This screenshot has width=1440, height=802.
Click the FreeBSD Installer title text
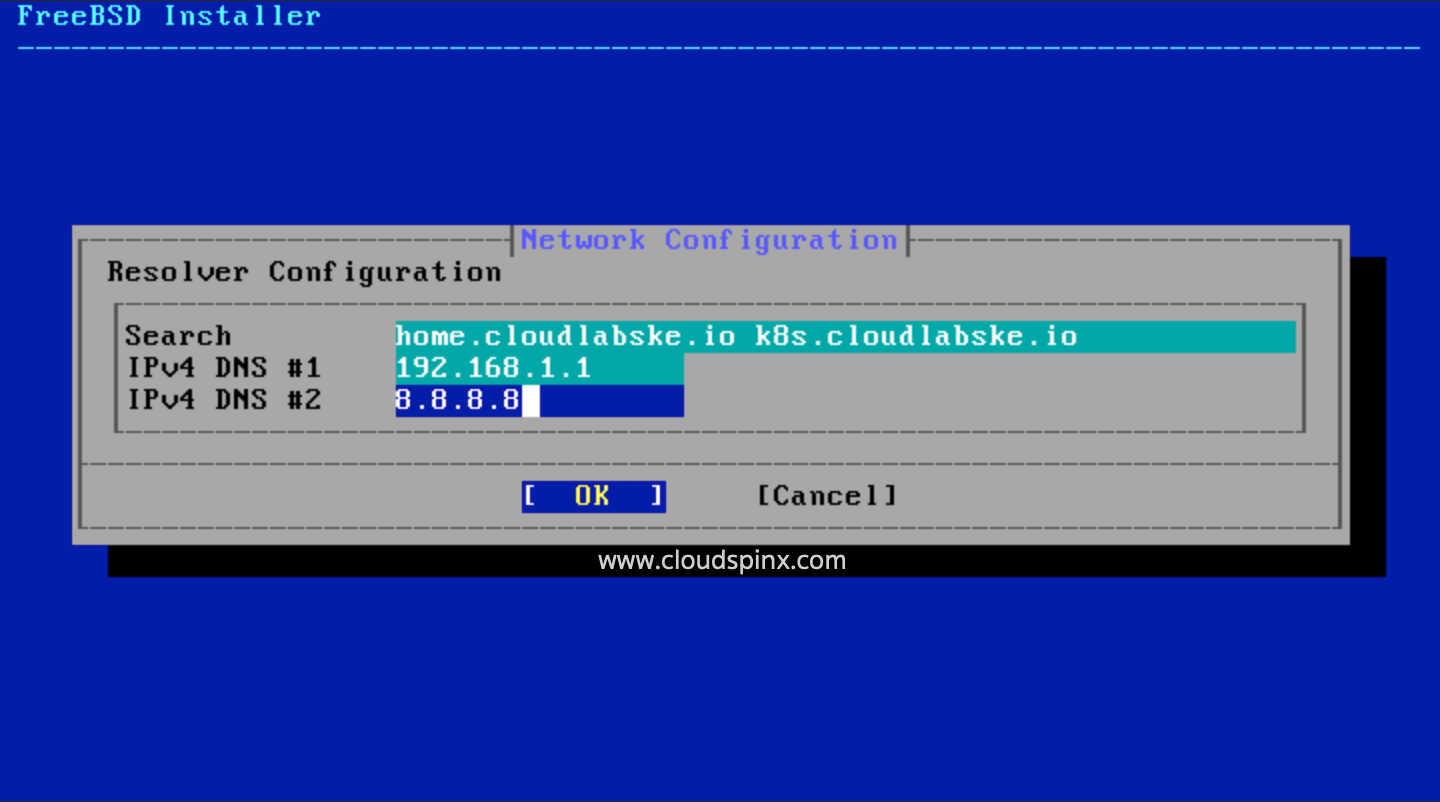point(168,15)
